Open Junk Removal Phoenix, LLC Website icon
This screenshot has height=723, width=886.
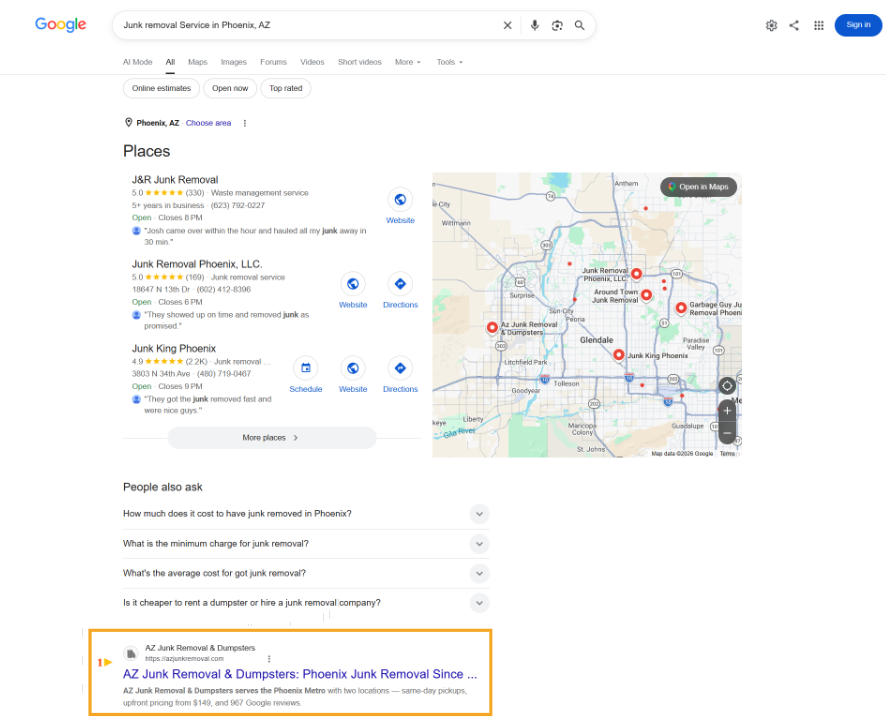click(353, 284)
